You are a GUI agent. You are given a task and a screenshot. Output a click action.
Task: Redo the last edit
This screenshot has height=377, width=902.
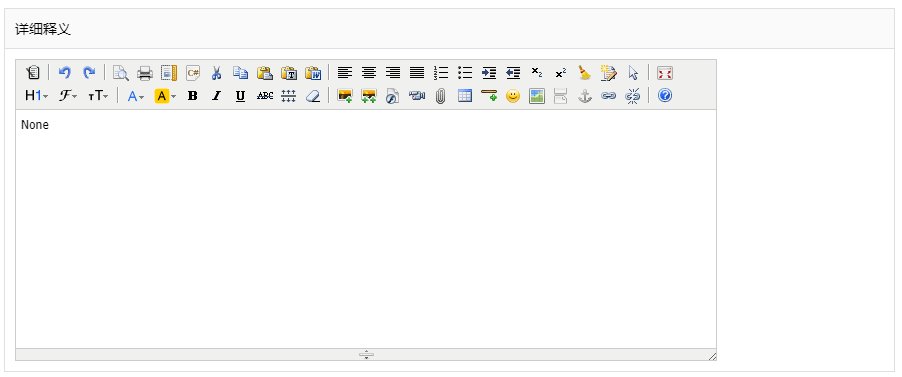pos(89,73)
